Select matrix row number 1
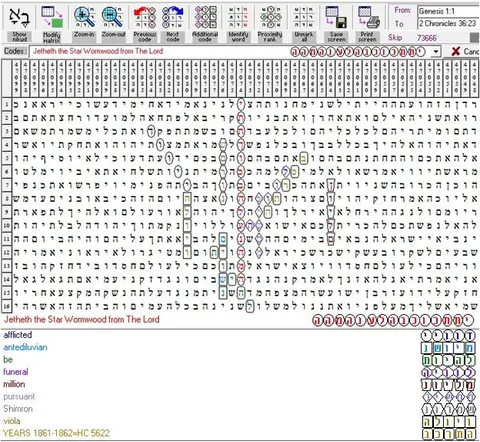The height and width of the screenshot is (442, 480). [7, 104]
